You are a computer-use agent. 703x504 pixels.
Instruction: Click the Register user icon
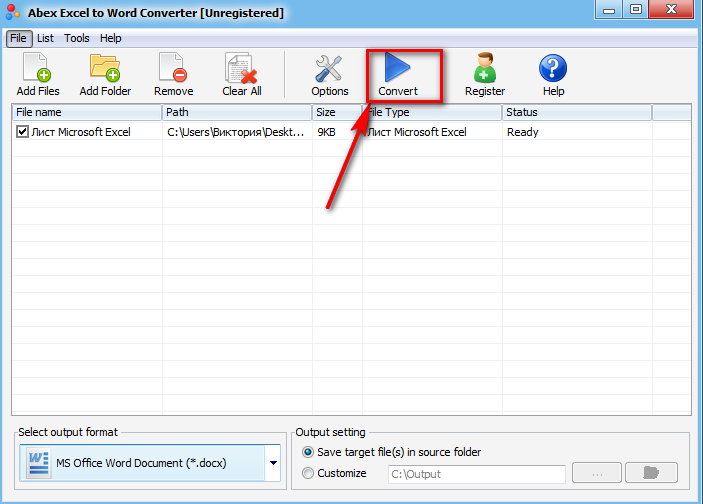click(x=485, y=68)
